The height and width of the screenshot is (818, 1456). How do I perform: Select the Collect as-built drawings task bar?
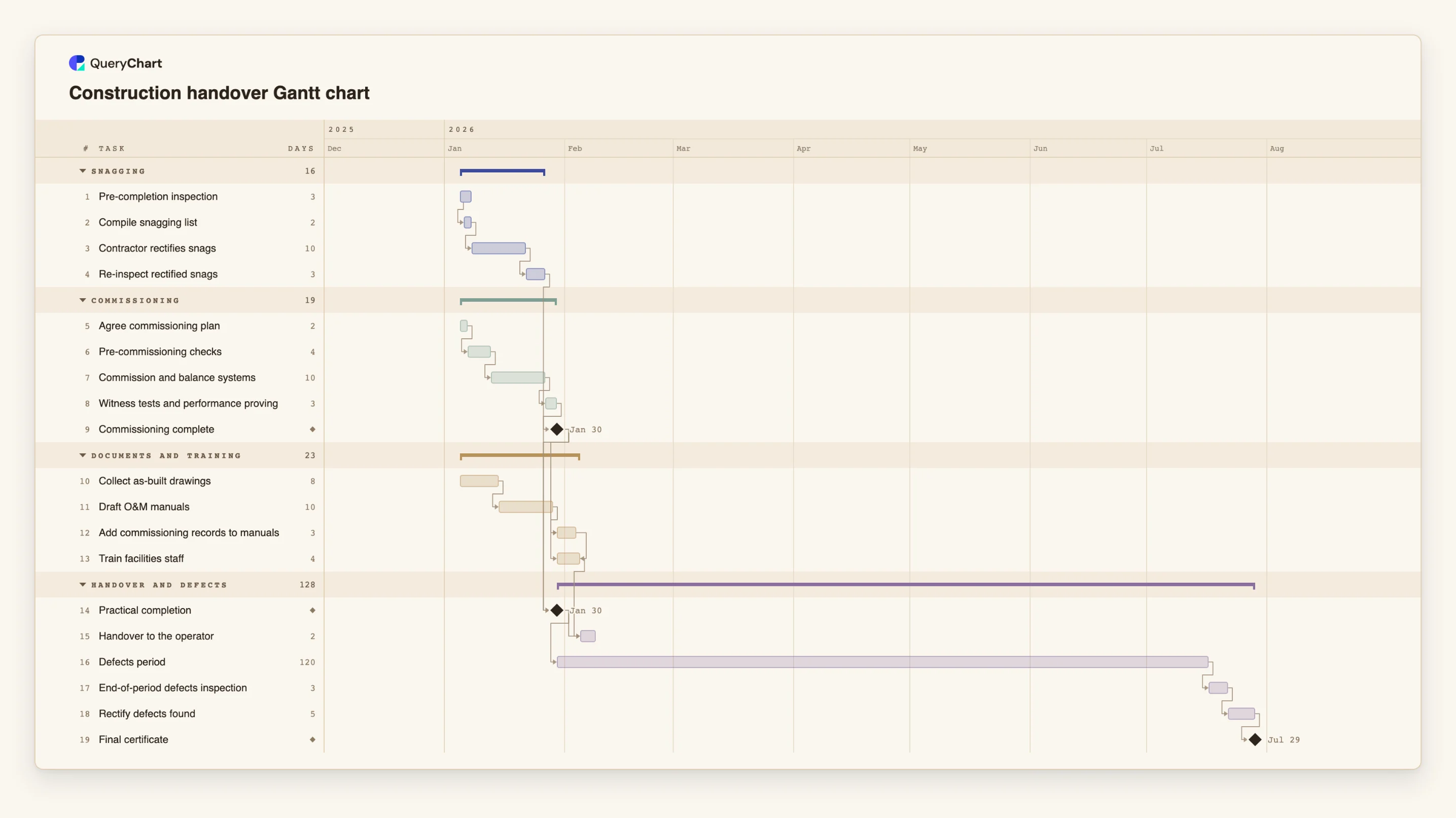pyautogui.click(x=479, y=481)
